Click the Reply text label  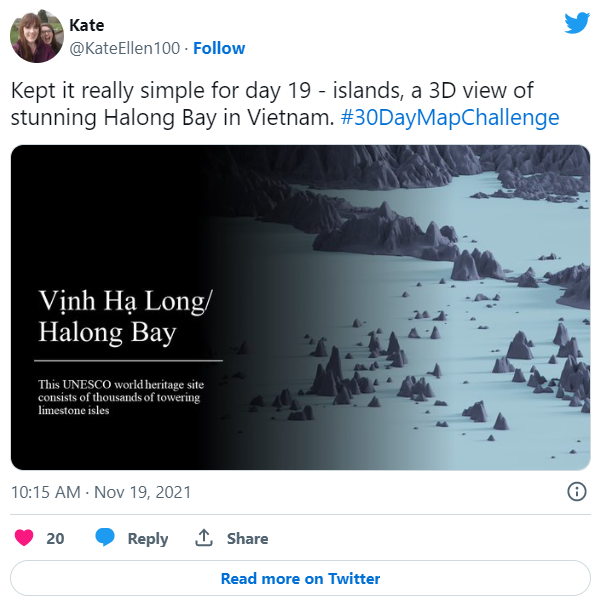[x=148, y=538]
